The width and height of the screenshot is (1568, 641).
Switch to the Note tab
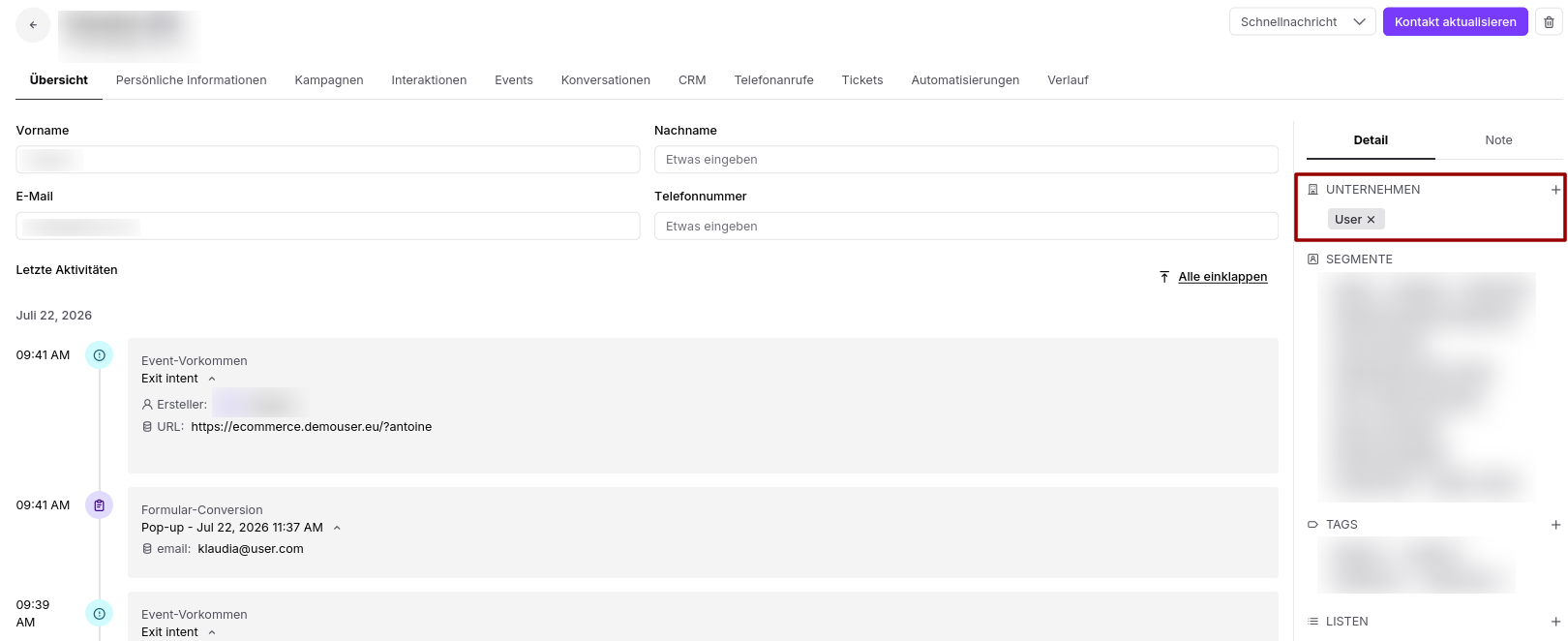coord(1498,140)
